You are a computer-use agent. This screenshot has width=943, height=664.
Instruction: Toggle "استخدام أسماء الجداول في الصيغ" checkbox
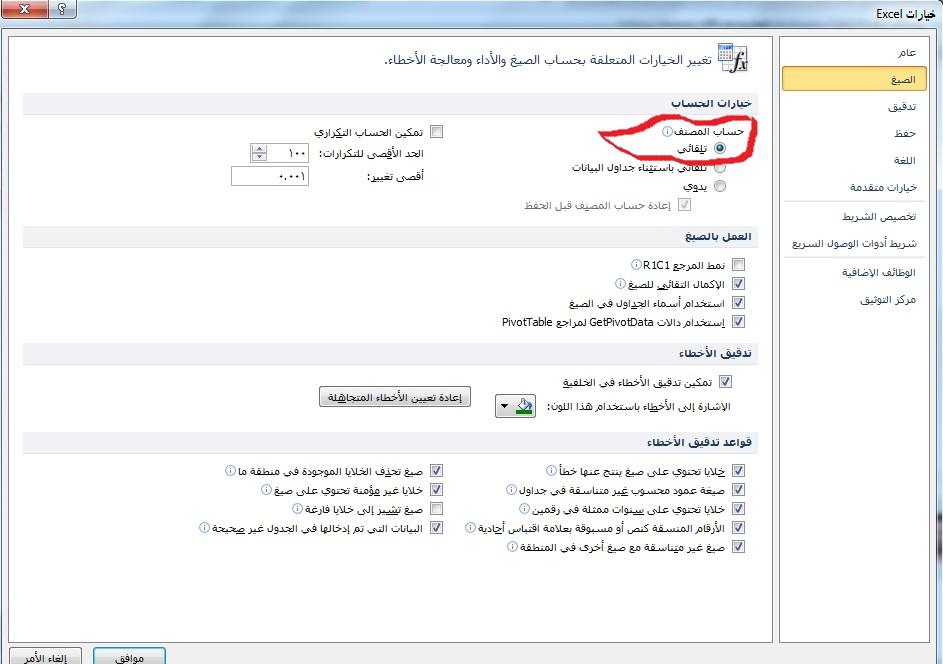pos(739,303)
